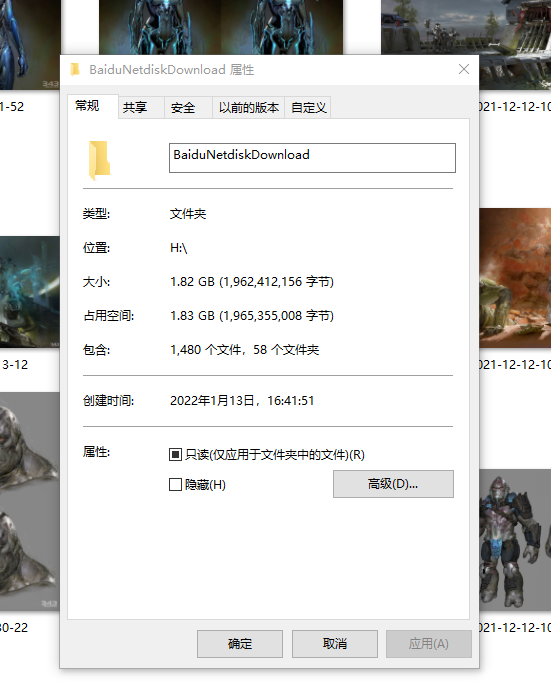This screenshot has height=695, width=551.
Task: Click the large yellow folder icon
Action: pos(99,160)
